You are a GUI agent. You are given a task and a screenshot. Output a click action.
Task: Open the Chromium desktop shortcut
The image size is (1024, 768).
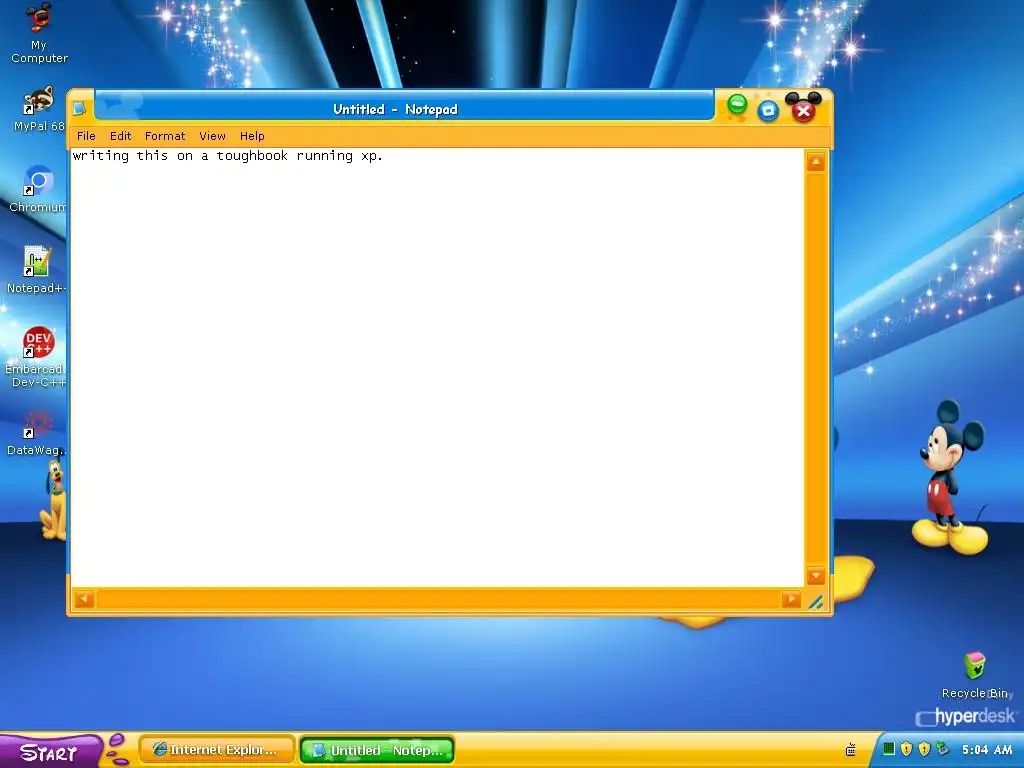(x=38, y=189)
